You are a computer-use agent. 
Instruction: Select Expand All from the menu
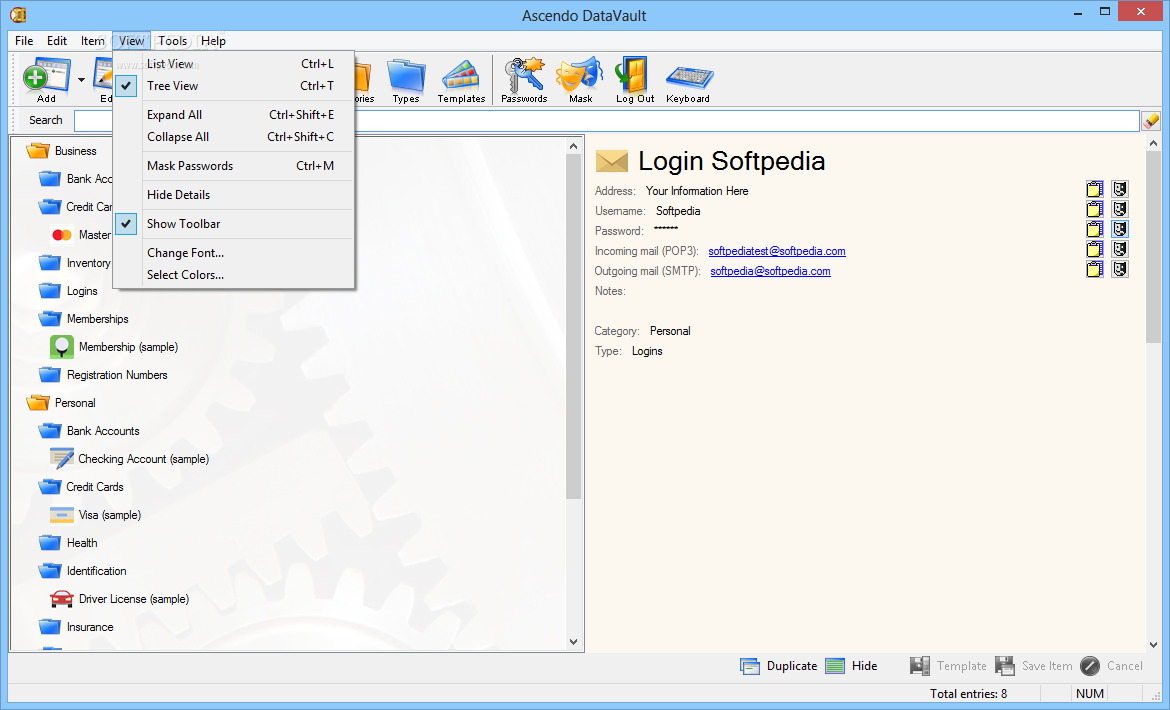234,115
